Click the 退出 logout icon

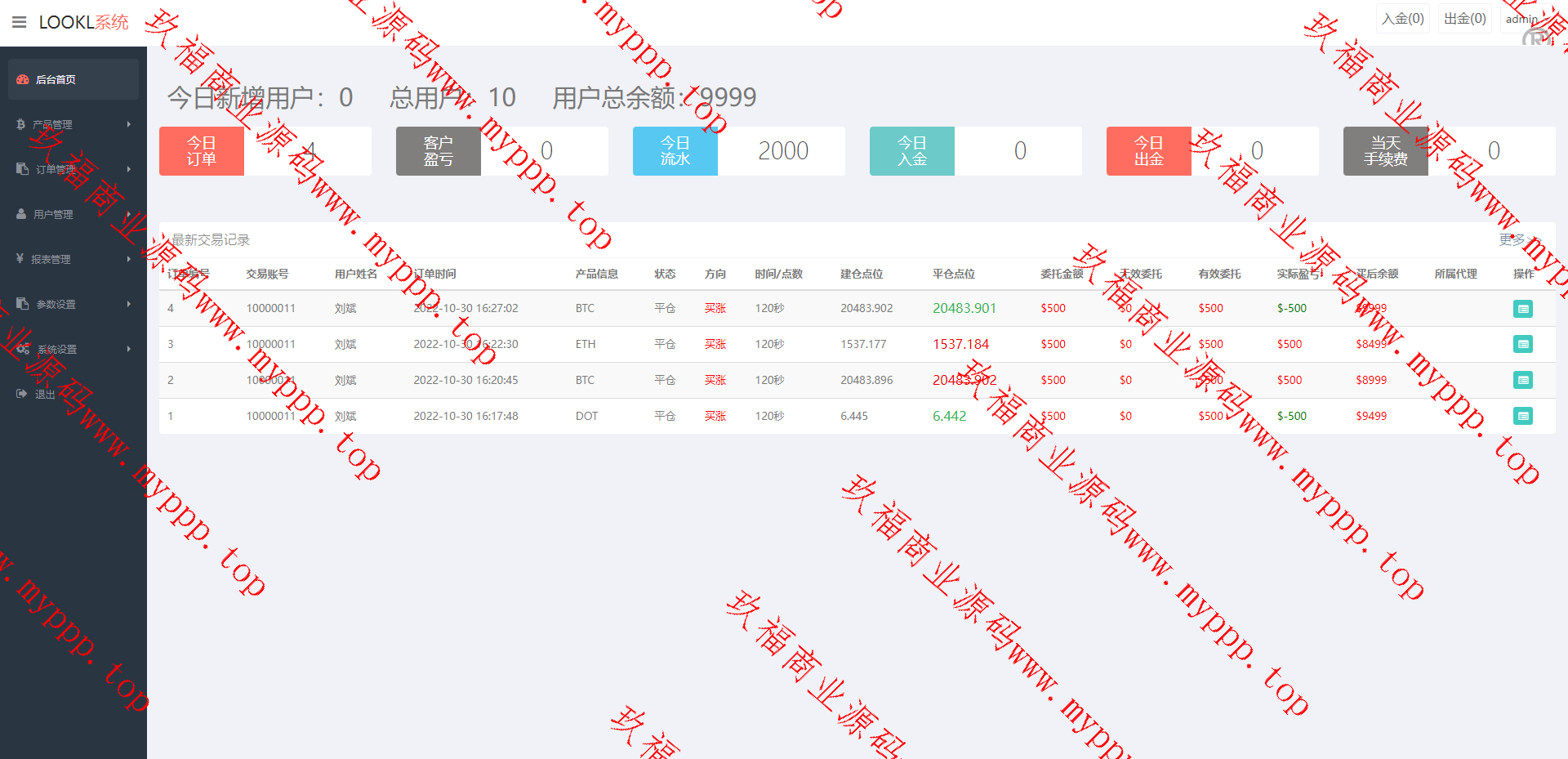(x=22, y=394)
